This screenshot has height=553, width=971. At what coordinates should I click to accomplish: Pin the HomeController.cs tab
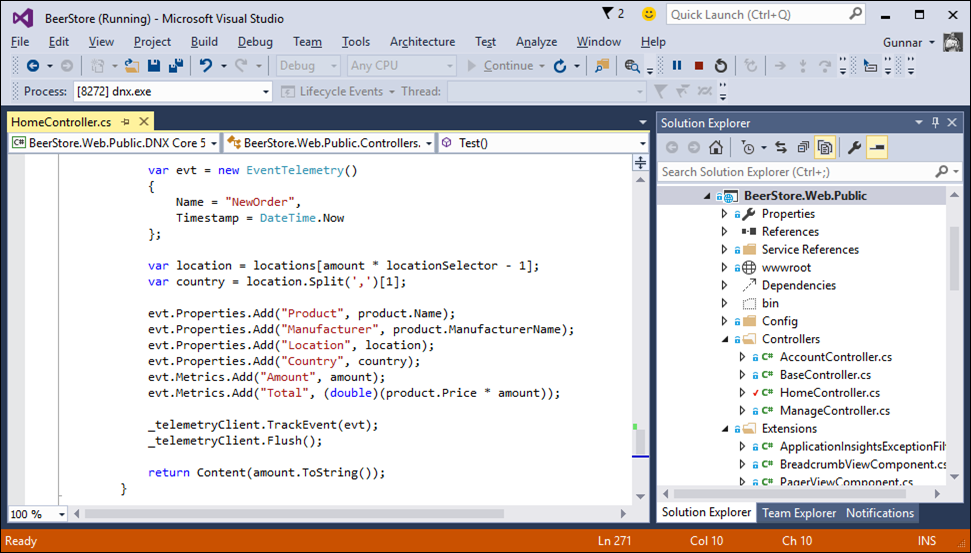tap(126, 122)
